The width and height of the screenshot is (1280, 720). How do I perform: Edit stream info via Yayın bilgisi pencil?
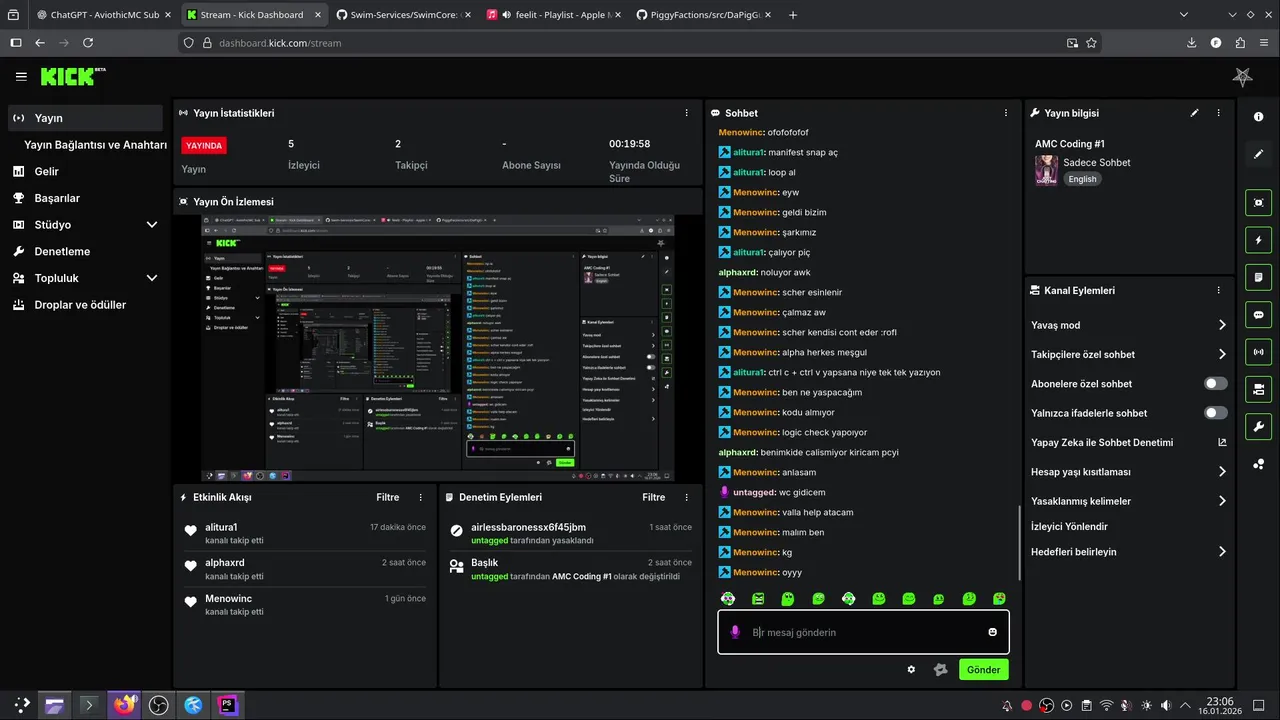coord(1194,113)
